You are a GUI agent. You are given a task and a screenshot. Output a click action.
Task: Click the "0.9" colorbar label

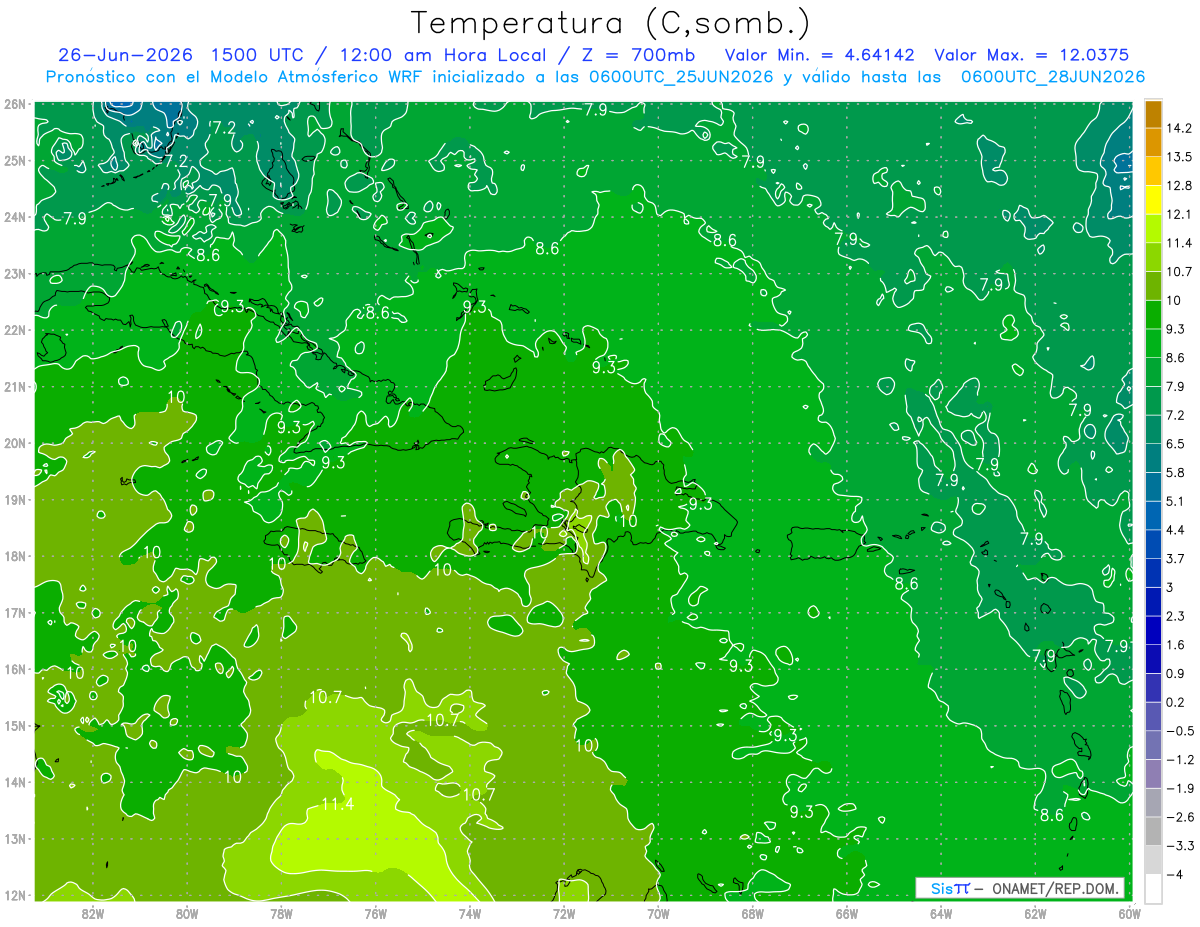(x=1176, y=673)
